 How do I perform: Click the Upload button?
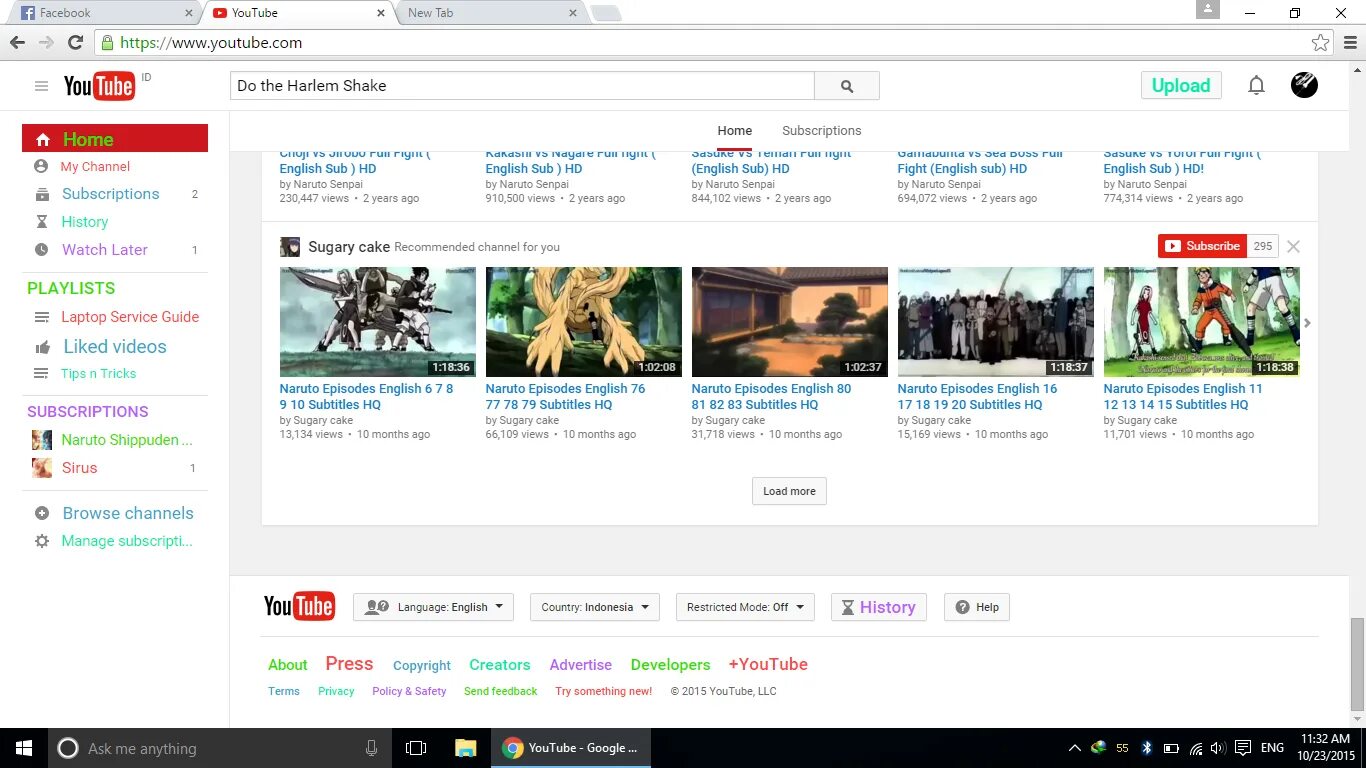tap(1181, 85)
